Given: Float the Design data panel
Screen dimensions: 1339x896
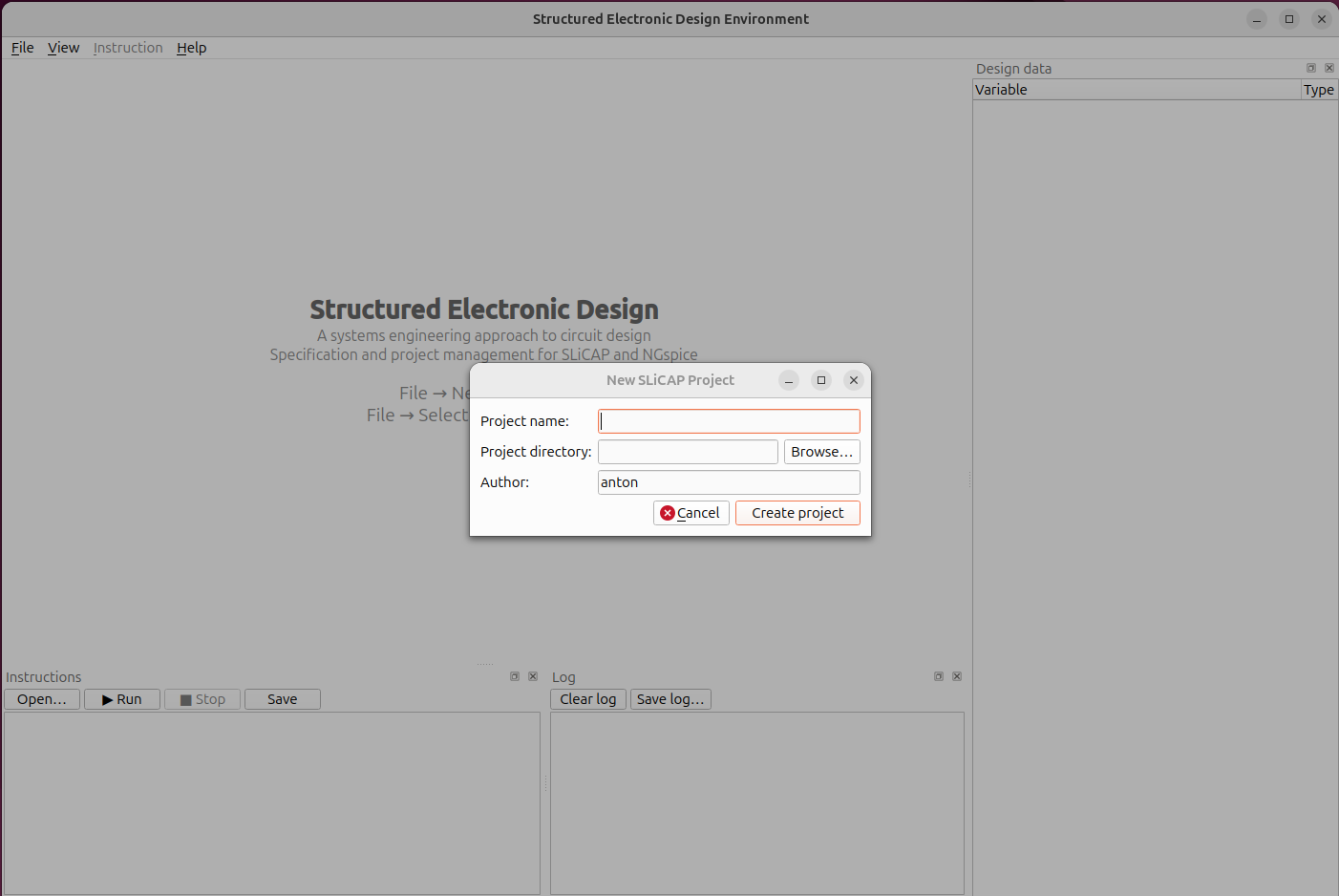Looking at the screenshot, I should tap(1311, 68).
